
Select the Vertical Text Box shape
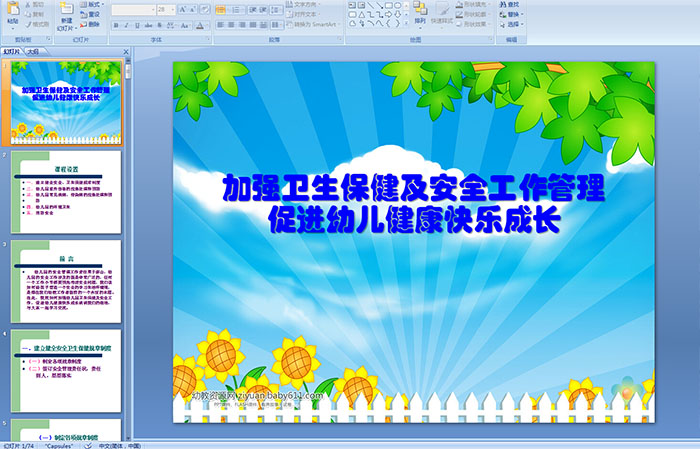(361, 5)
